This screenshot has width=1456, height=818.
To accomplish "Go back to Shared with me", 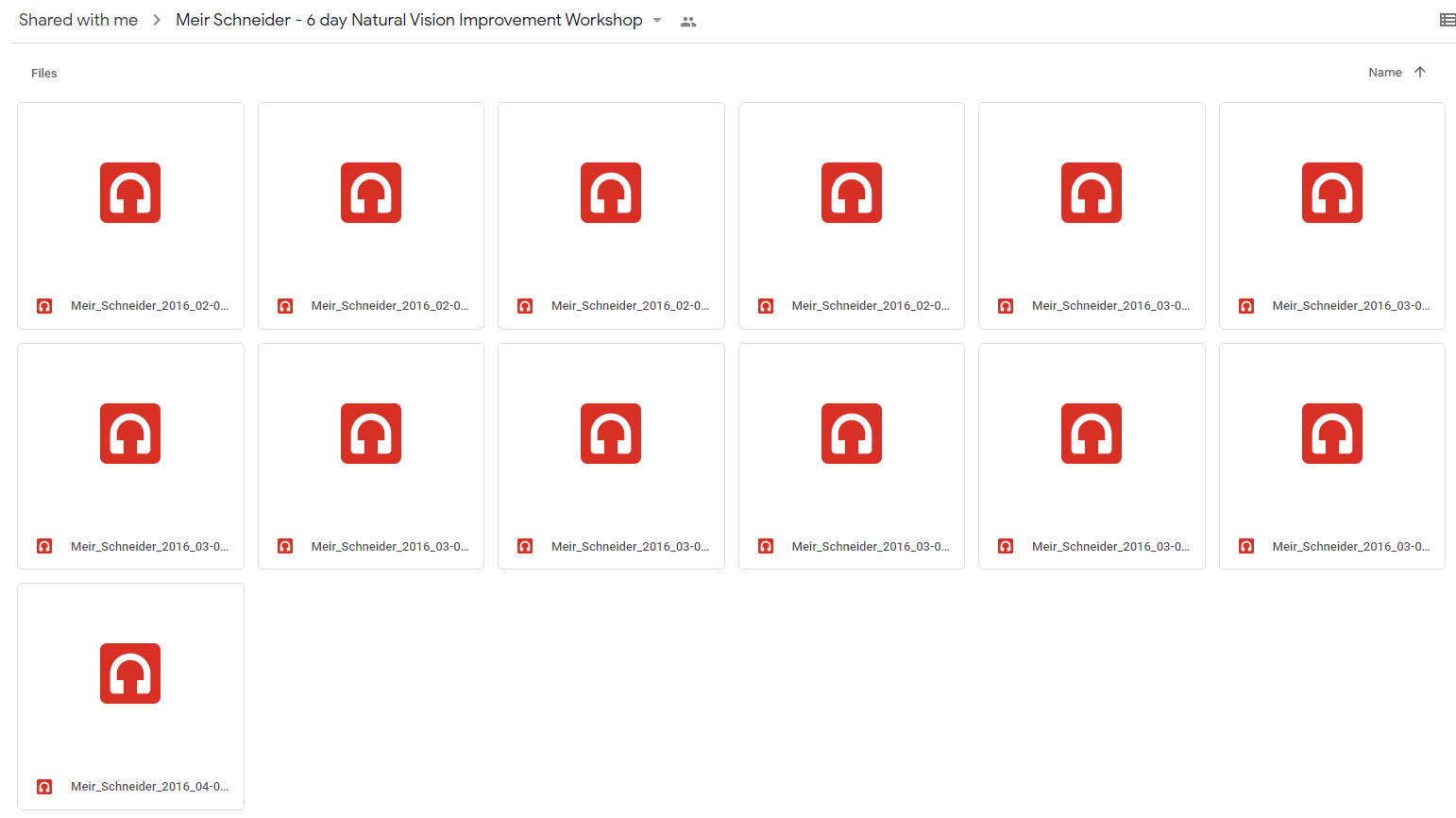I will click(78, 20).
